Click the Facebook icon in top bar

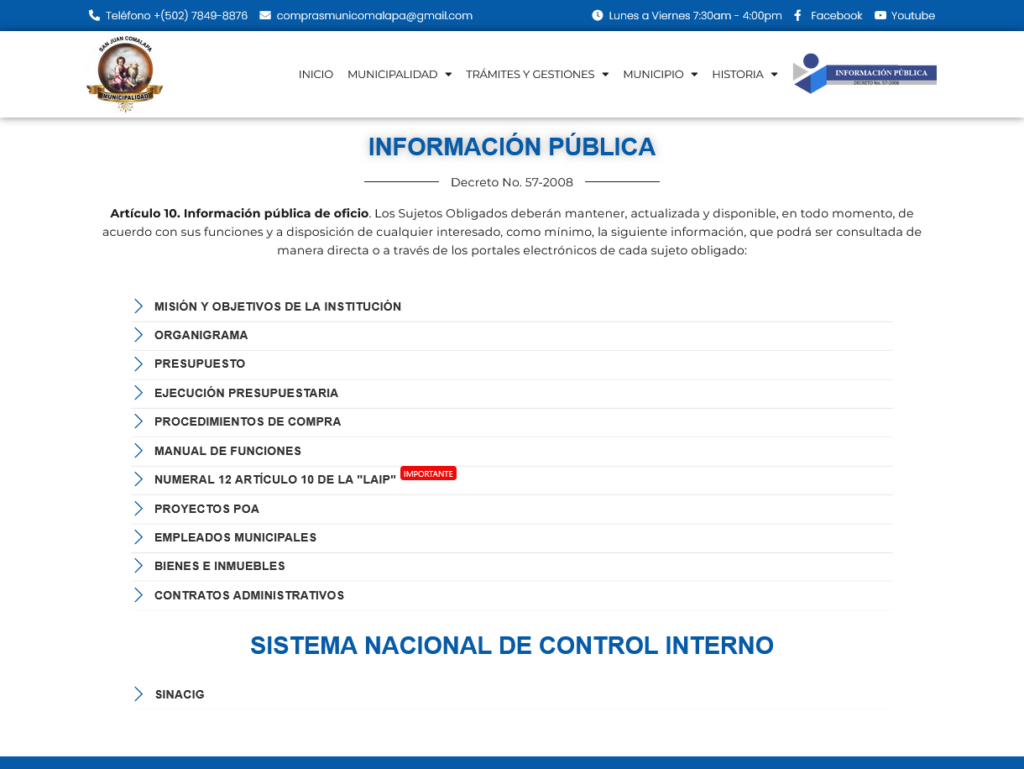(x=797, y=16)
